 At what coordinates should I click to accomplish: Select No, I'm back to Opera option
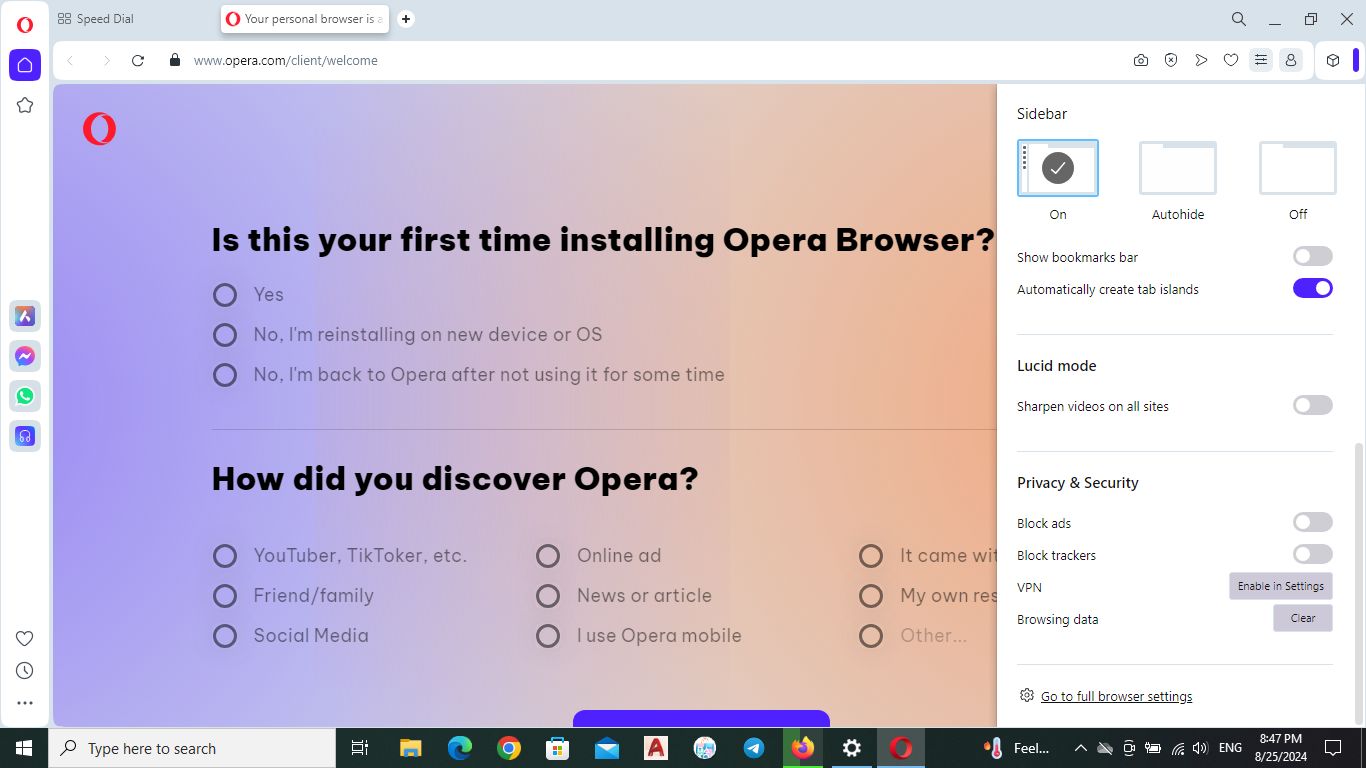[x=225, y=375]
